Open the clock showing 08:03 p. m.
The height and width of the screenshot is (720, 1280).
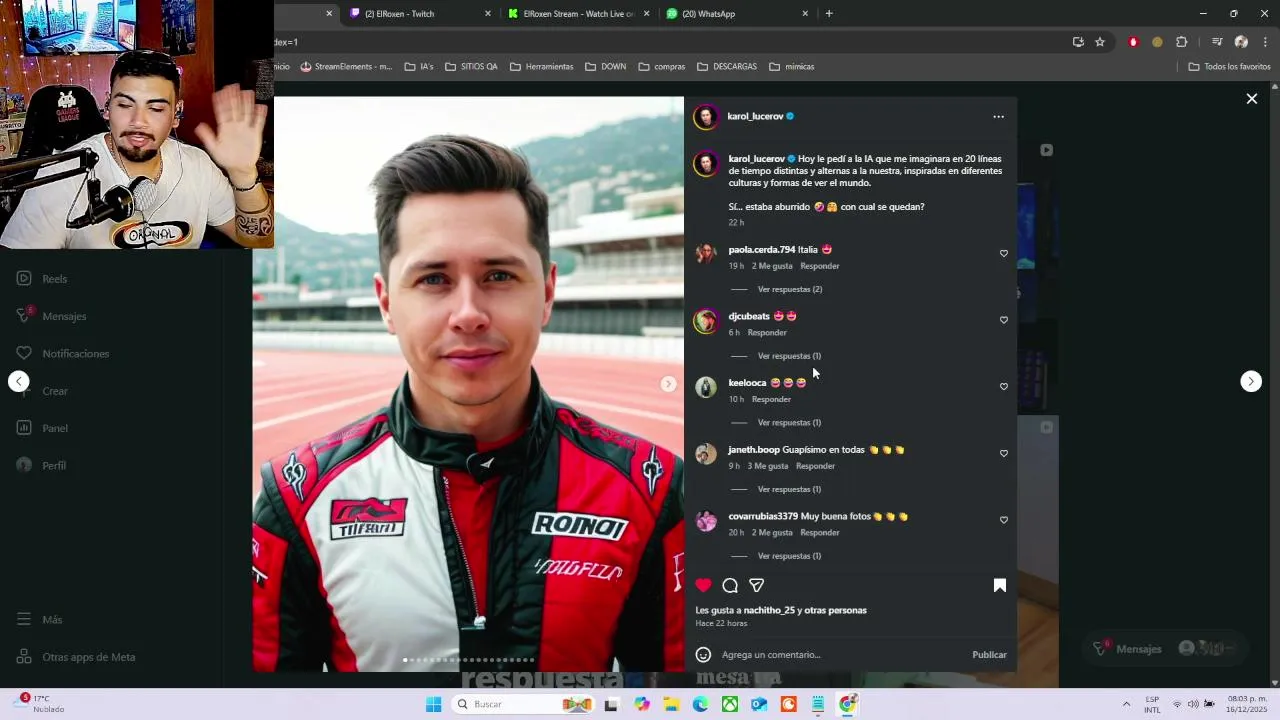pyautogui.click(x=1247, y=704)
